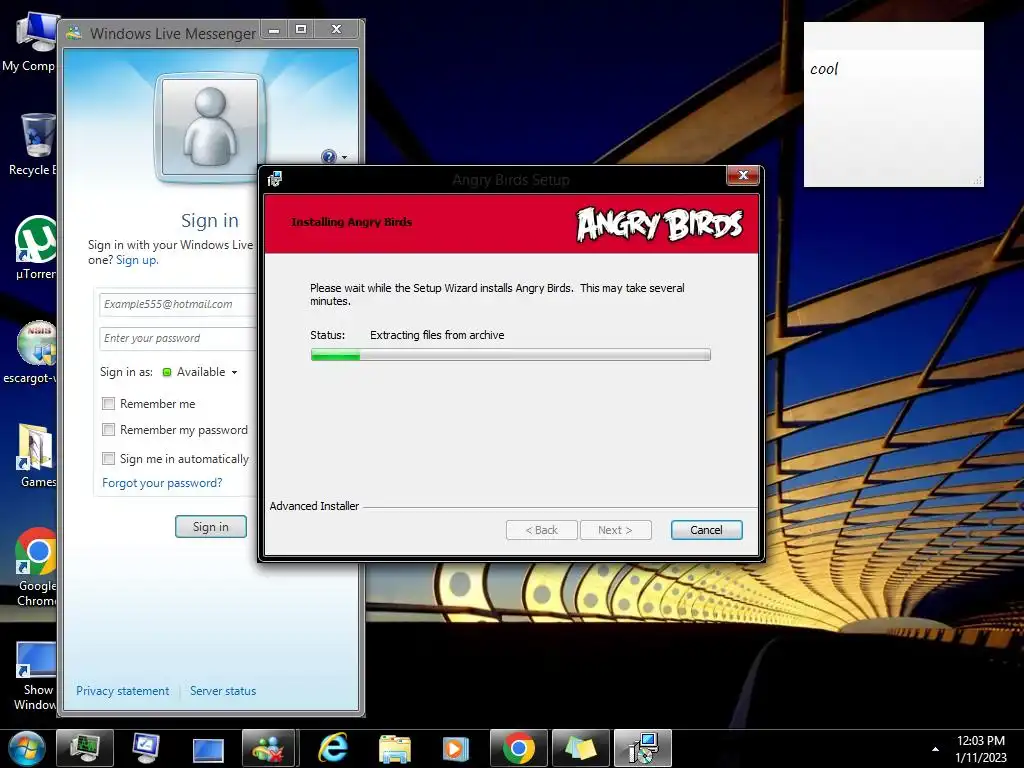1024x768 pixels.
Task: Click the 'Sign in' heading in Messenger
Action: point(210,221)
